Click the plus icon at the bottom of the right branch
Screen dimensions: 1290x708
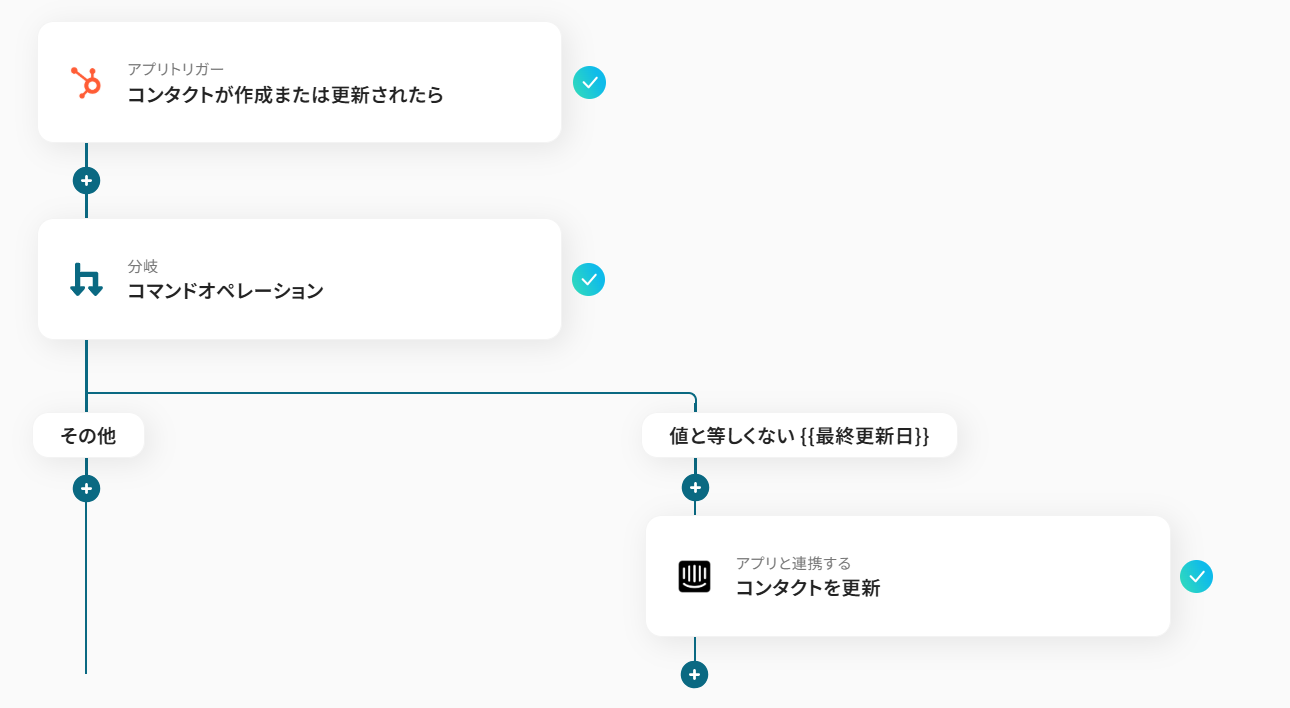[x=694, y=675]
